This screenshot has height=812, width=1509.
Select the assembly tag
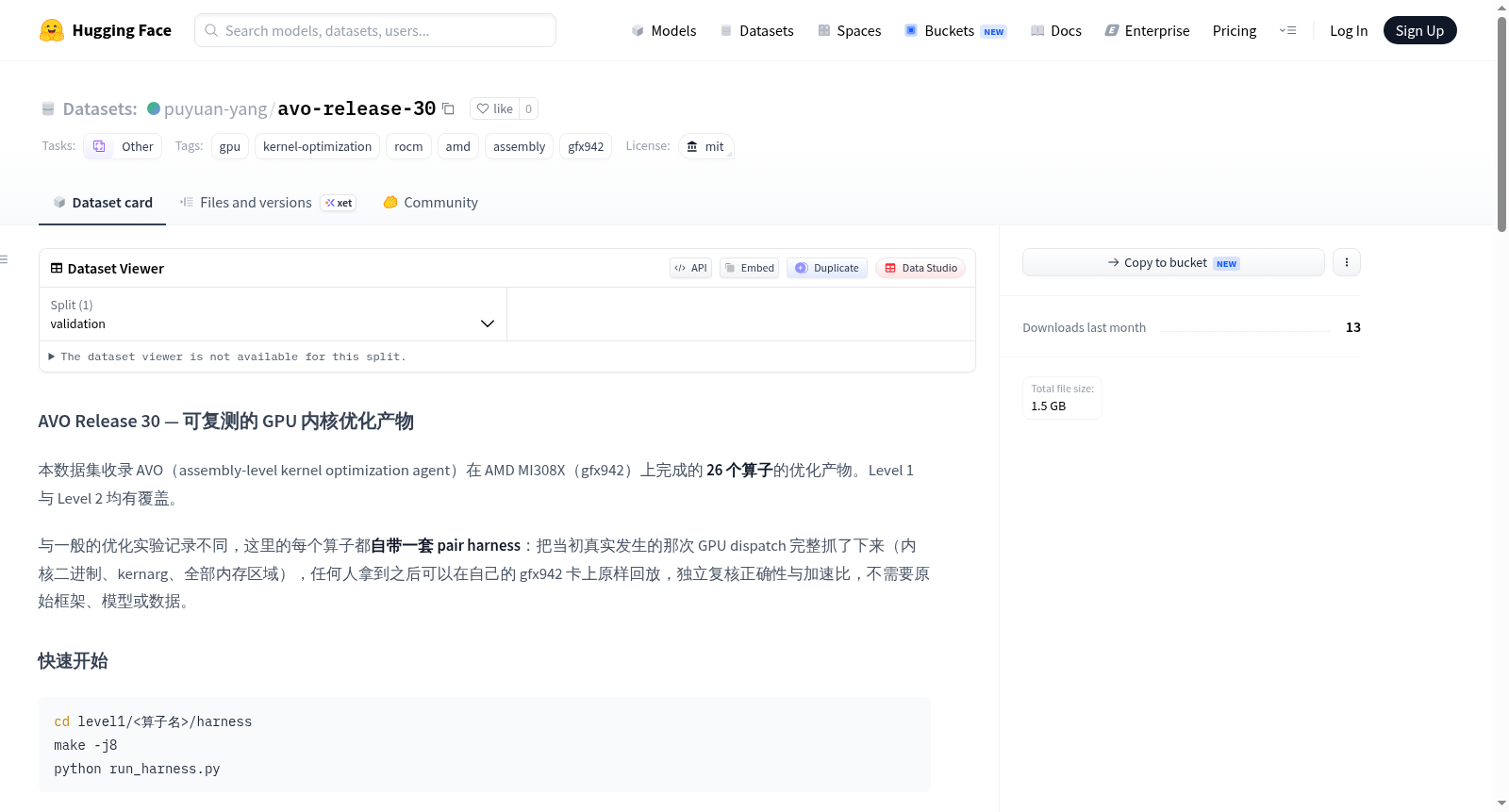(519, 146)
